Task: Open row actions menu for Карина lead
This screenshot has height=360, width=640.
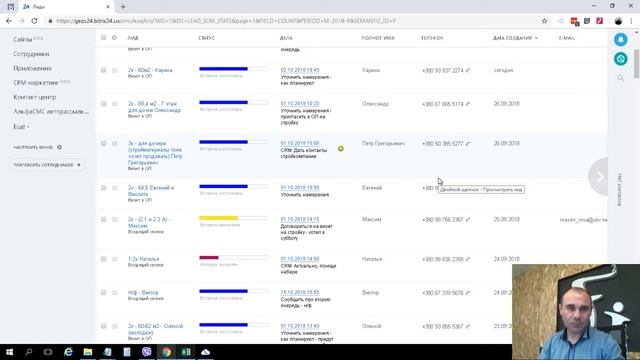Action: pyautogui.click(x=115, y=70)
